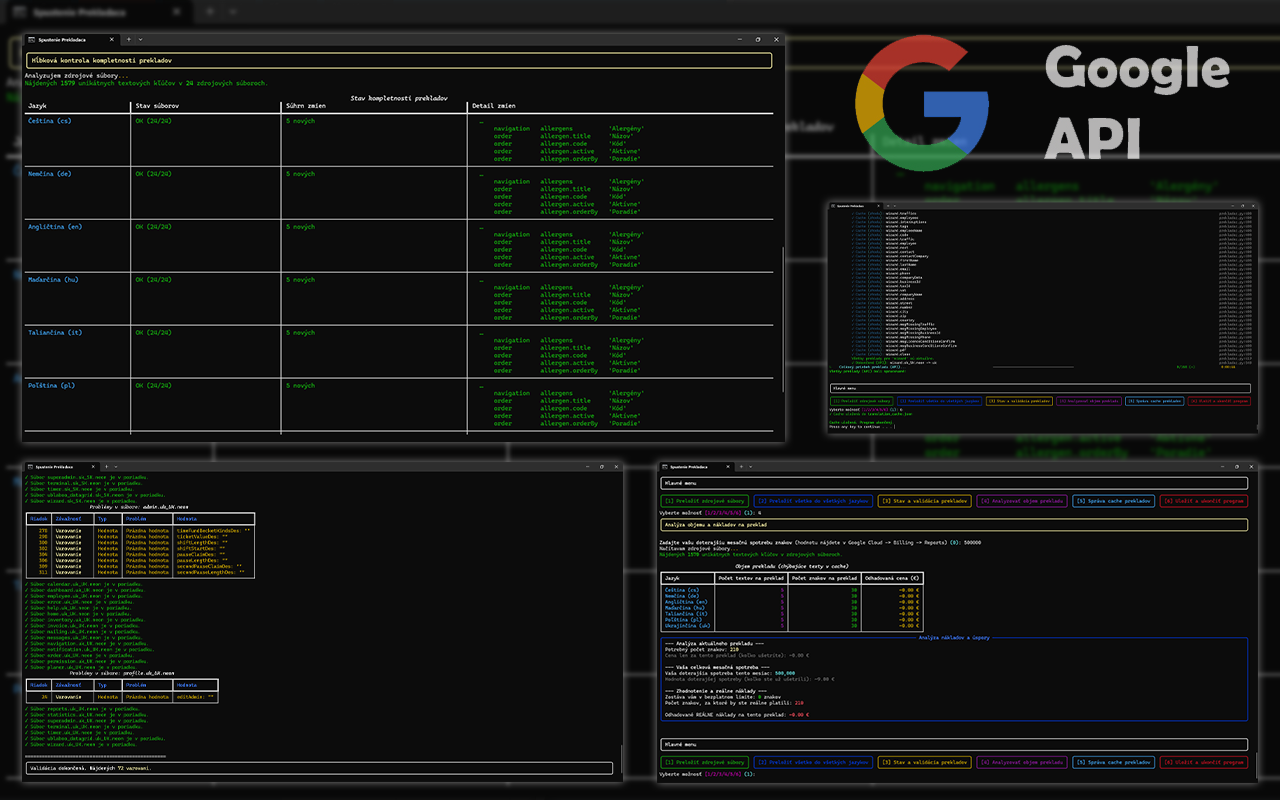This screenshot has height=800, width=1280.
Task: Select 'Nemčina (de)' in the completeness check table
Action: click(50, 174)
